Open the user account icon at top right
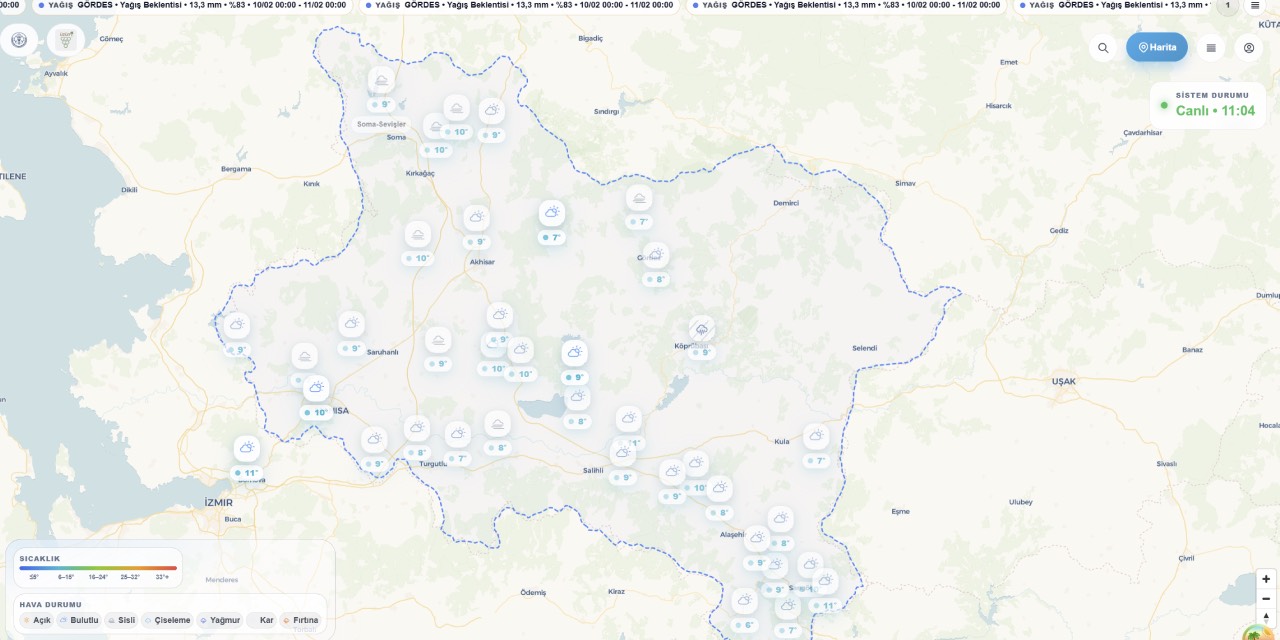This screenshot has height=640, width=1280. [1248, 47]
